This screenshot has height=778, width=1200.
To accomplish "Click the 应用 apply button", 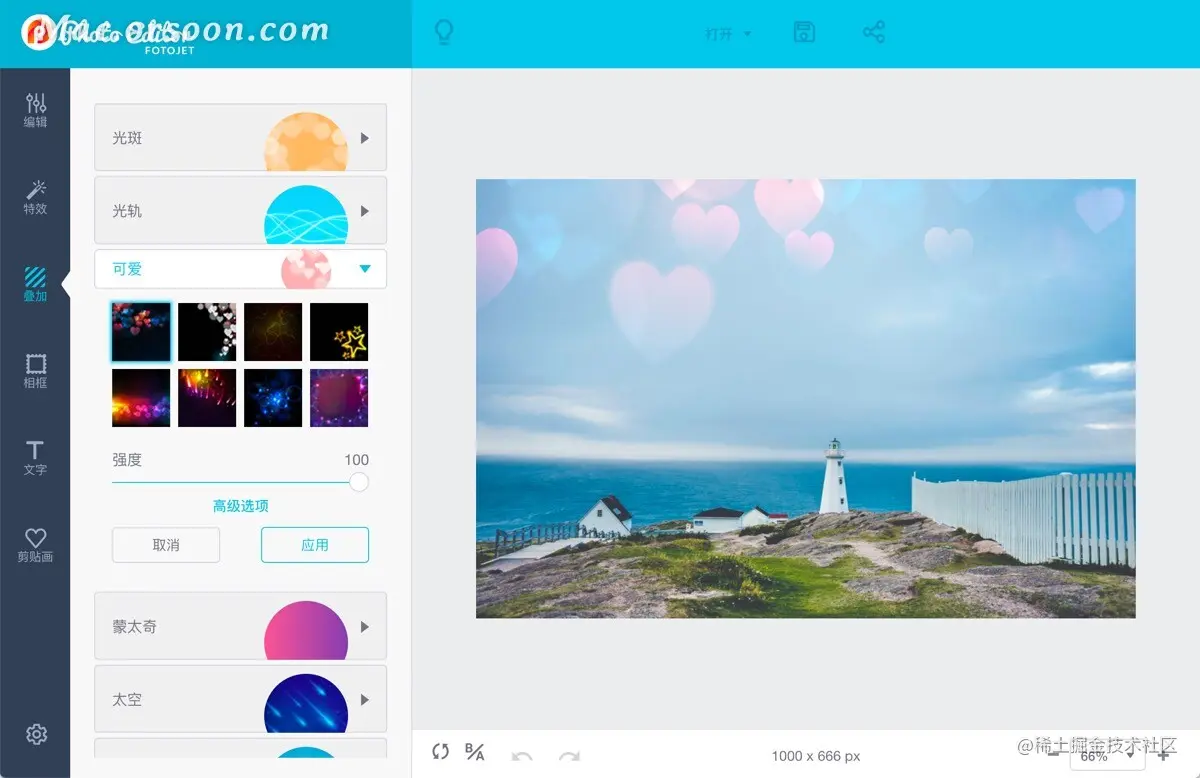I will click(x=315, y=545).
